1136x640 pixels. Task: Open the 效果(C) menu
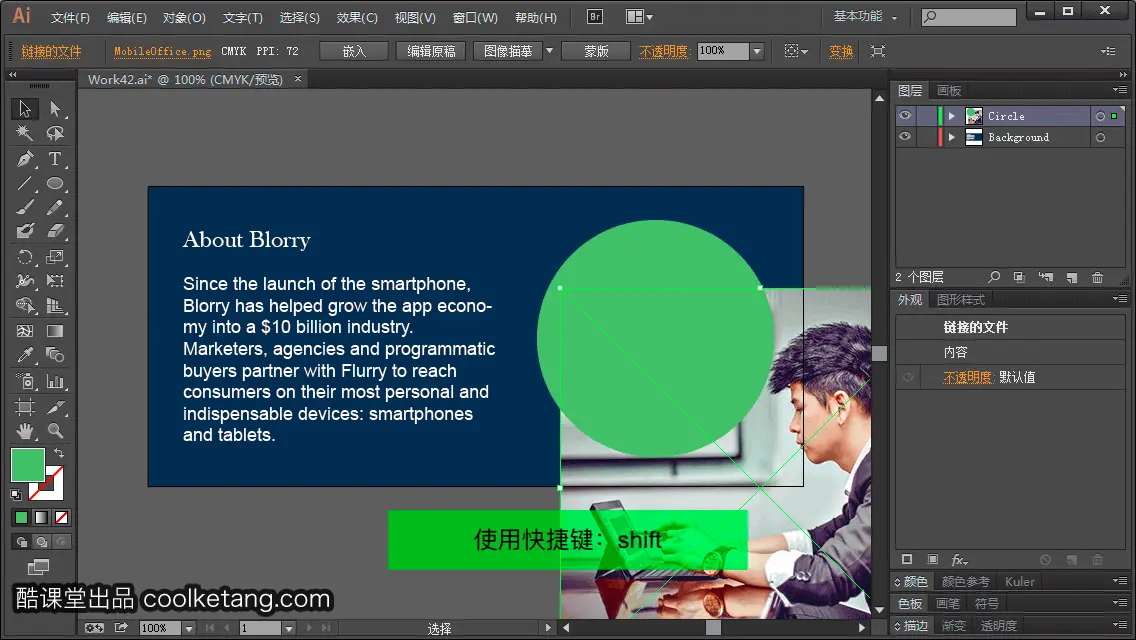coord(357,17)
